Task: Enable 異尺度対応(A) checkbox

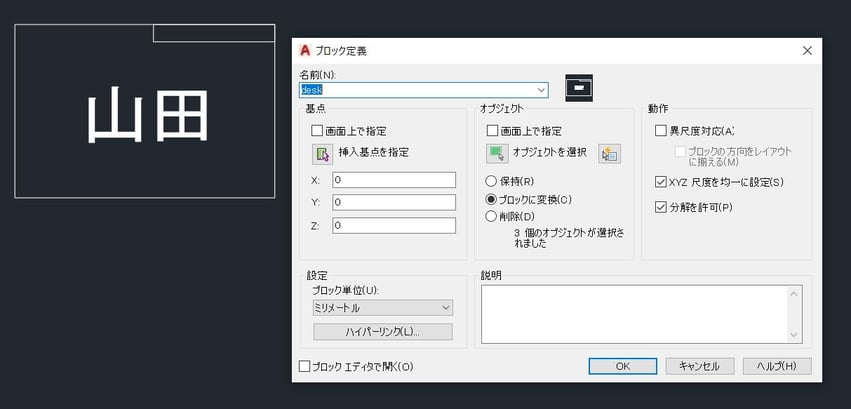Action: coord(661,131)
